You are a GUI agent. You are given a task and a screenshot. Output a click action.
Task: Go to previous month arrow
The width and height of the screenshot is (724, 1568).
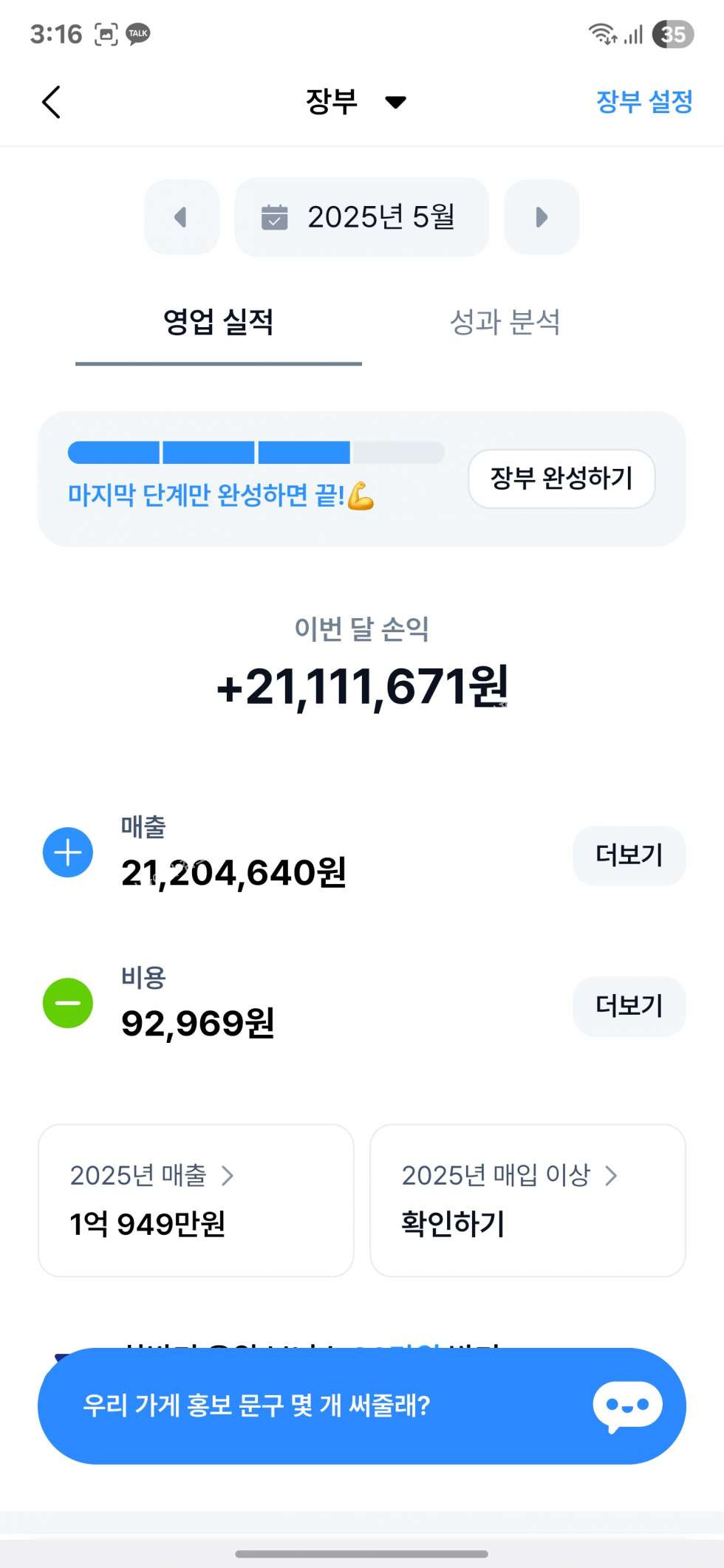pyautogui.click(x=182, y=217)
